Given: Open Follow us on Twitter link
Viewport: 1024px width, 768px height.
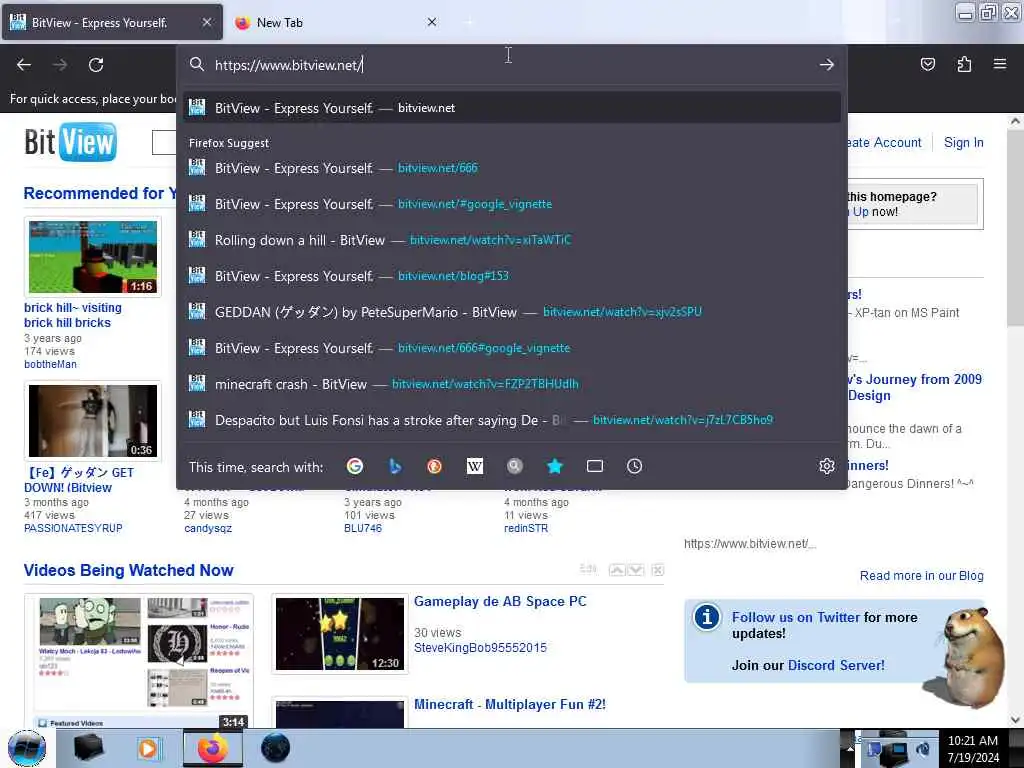Looking at the screenshot, I should click(795, 617).
